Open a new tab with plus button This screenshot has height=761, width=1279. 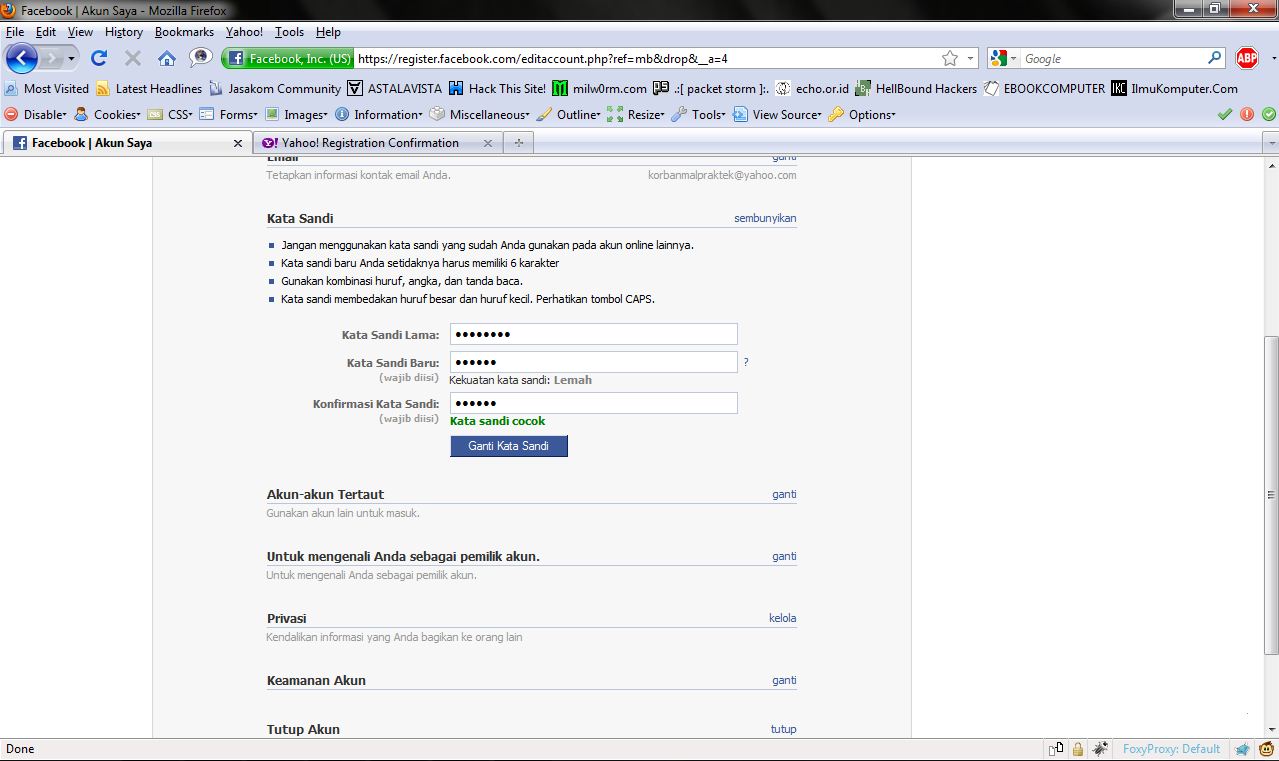click(518, 143)
